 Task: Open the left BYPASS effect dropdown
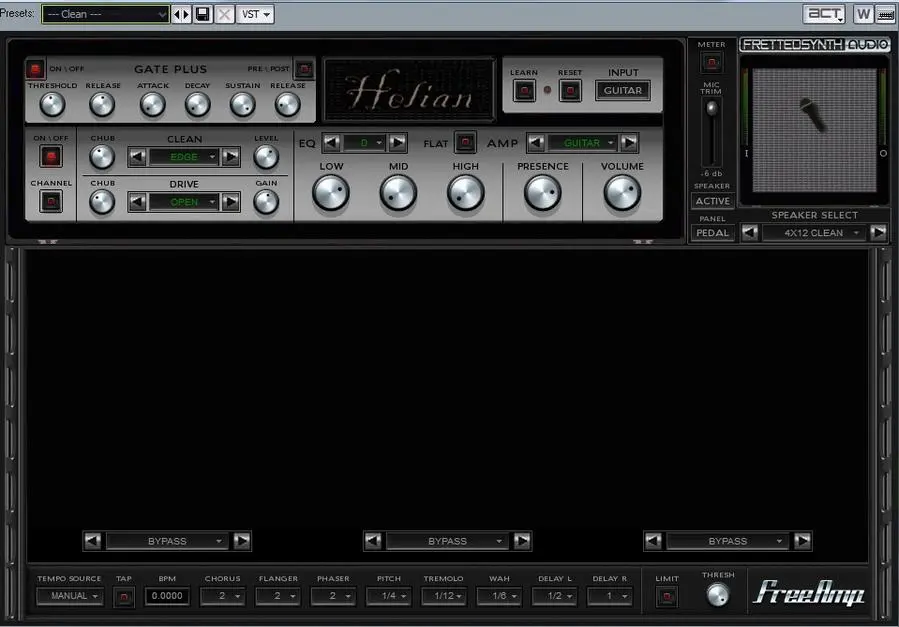point(167,540)
